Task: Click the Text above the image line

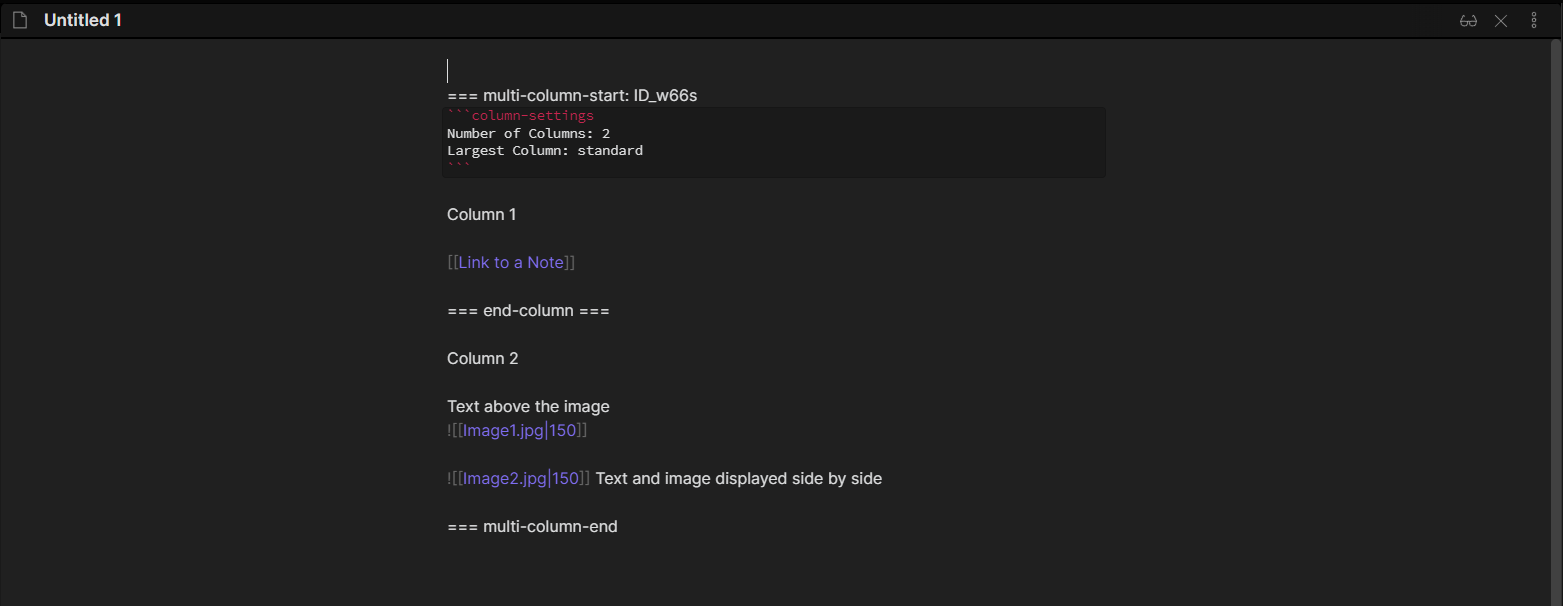Action: pyautogui.click(x=528, y=406)
